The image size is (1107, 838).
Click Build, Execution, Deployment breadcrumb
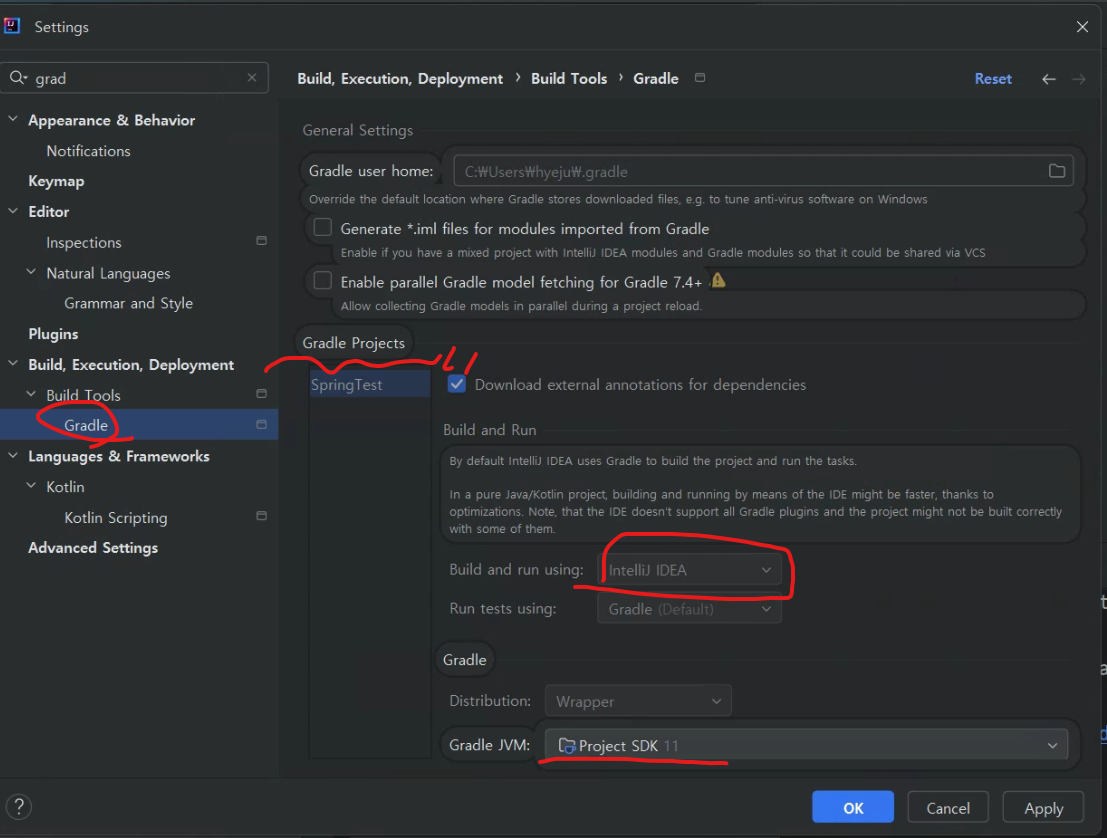click(400, 78)
